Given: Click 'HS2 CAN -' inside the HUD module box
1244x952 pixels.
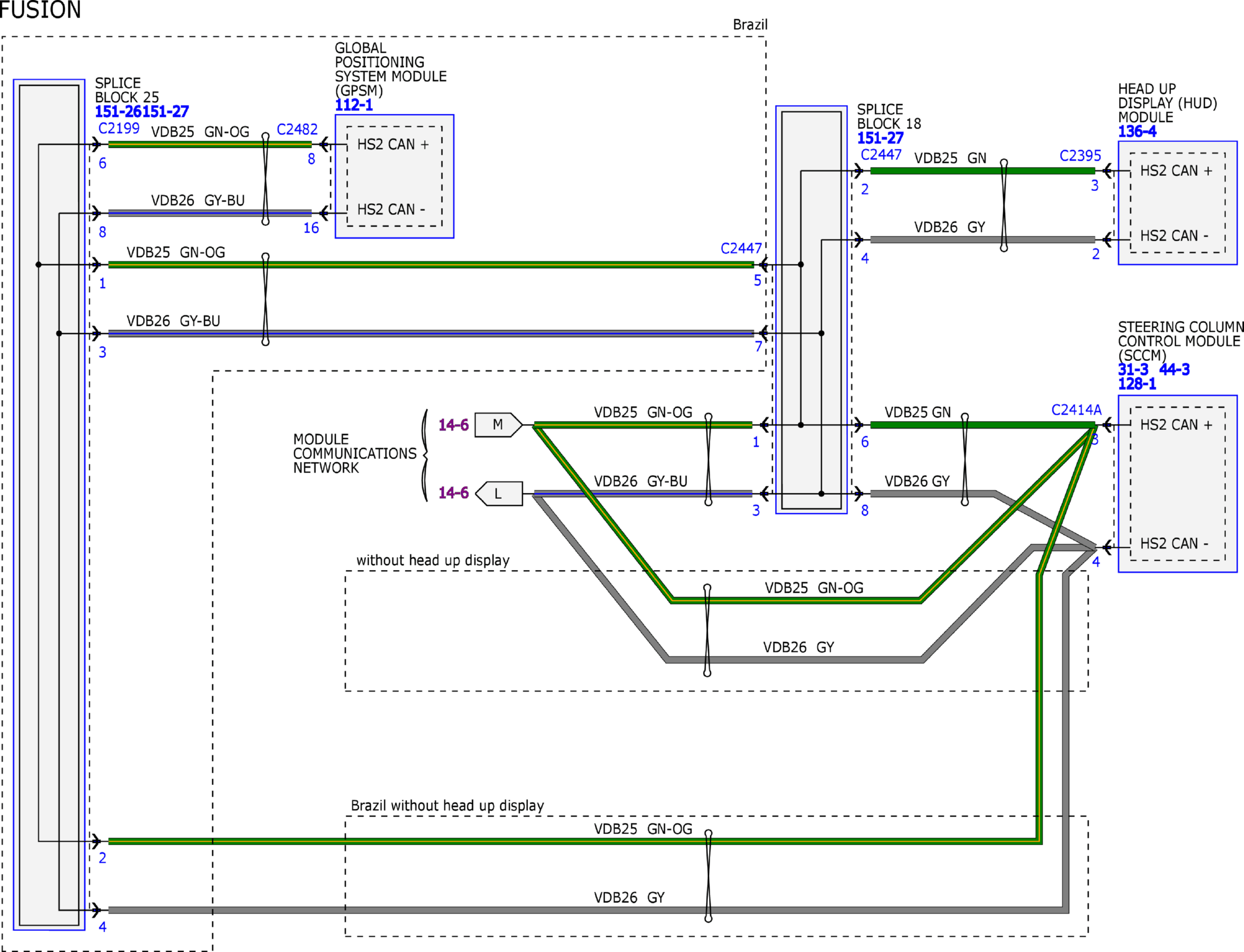Looking at the screenshot, I should [x=1174, y=235].
